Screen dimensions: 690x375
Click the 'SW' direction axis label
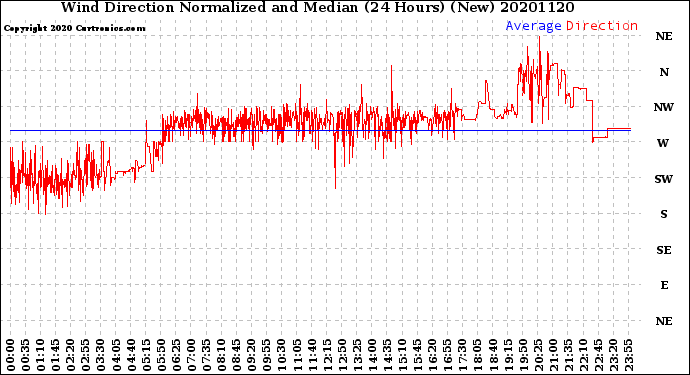663,179
